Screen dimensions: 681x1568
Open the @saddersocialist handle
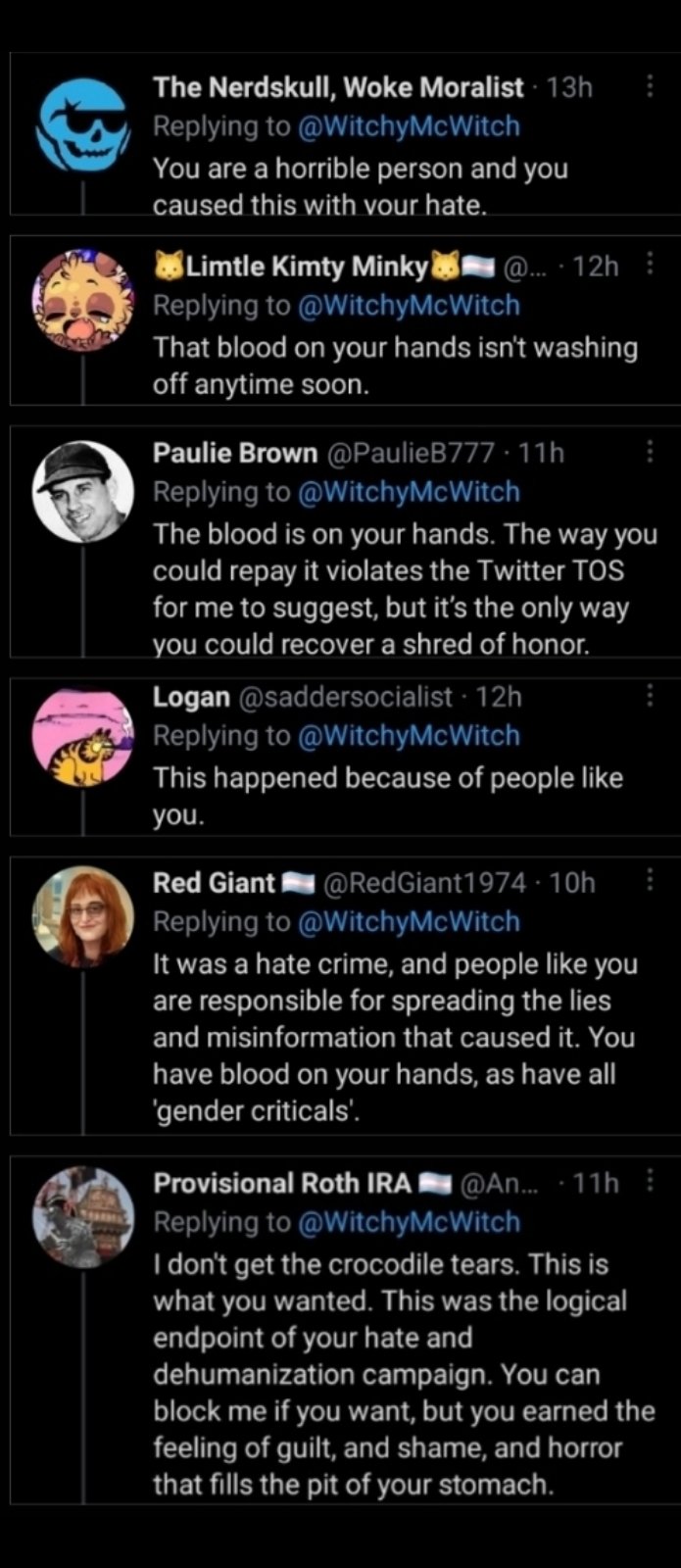coord(346,698)
